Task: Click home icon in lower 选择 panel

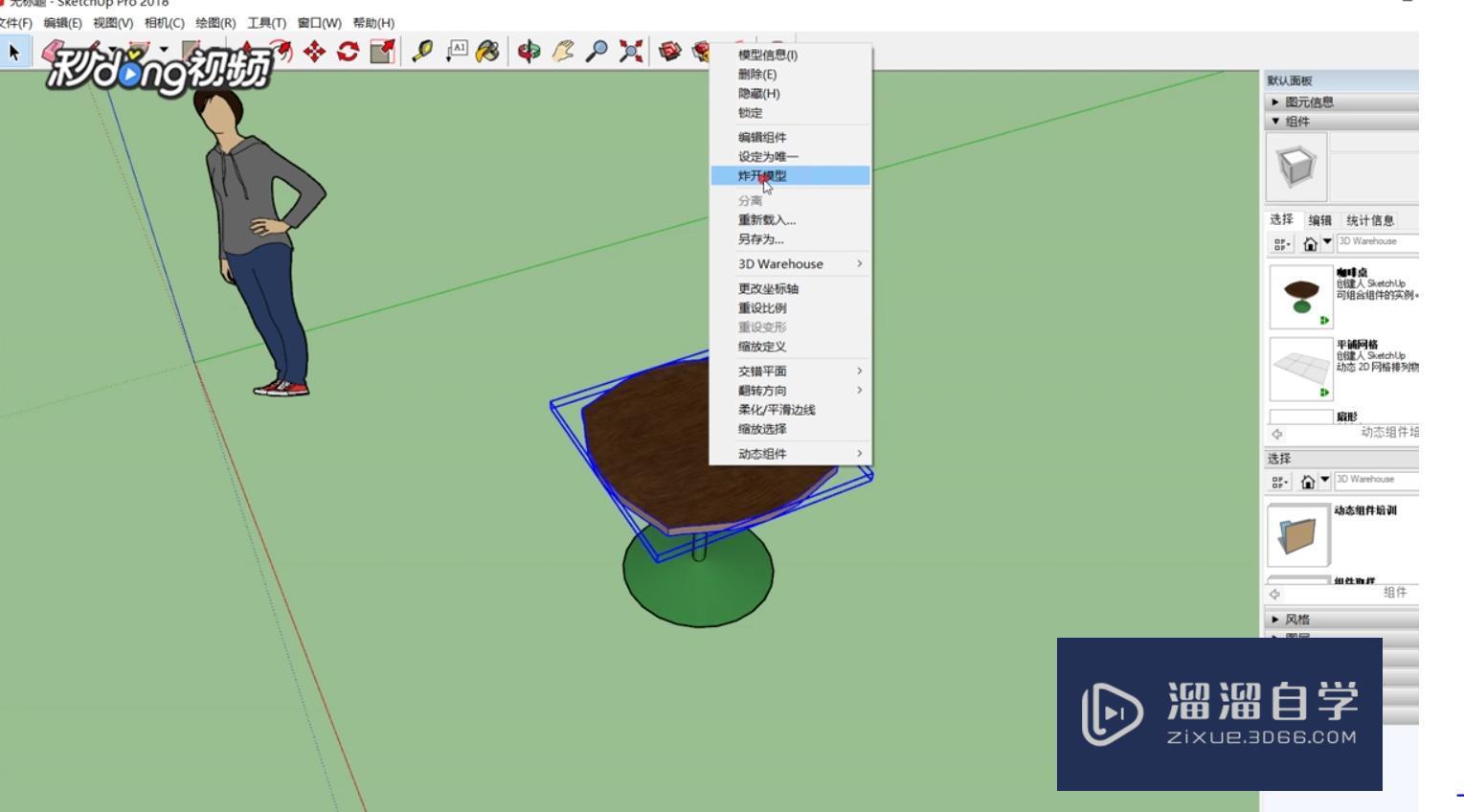Action: click(x=1308, y=481)
